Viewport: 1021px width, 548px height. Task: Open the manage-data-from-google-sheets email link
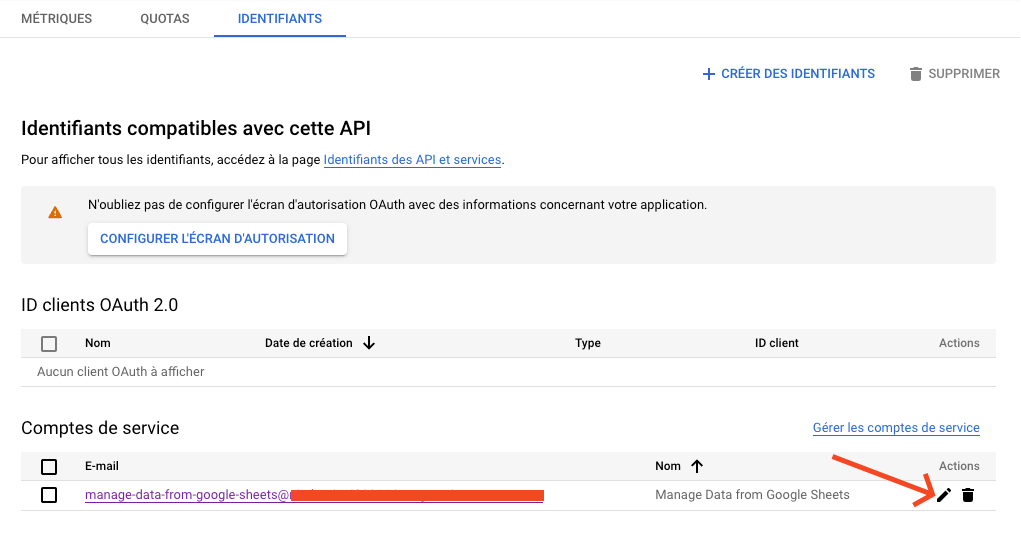tap(187, 495)
